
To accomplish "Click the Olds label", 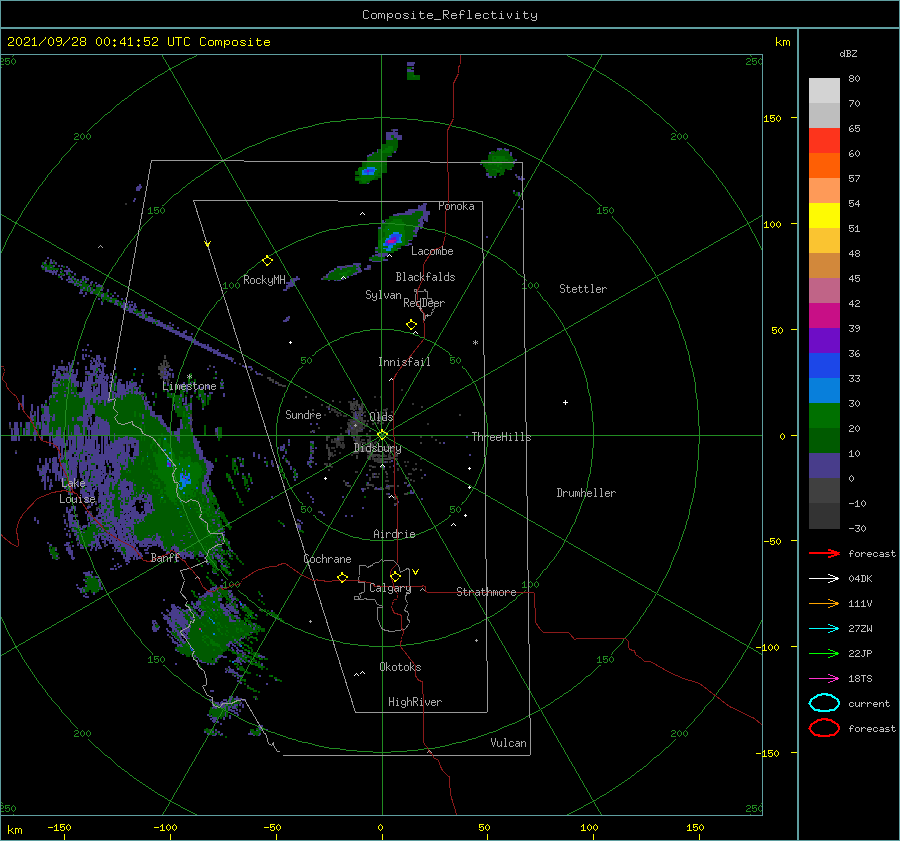I will tap(381, 417).
